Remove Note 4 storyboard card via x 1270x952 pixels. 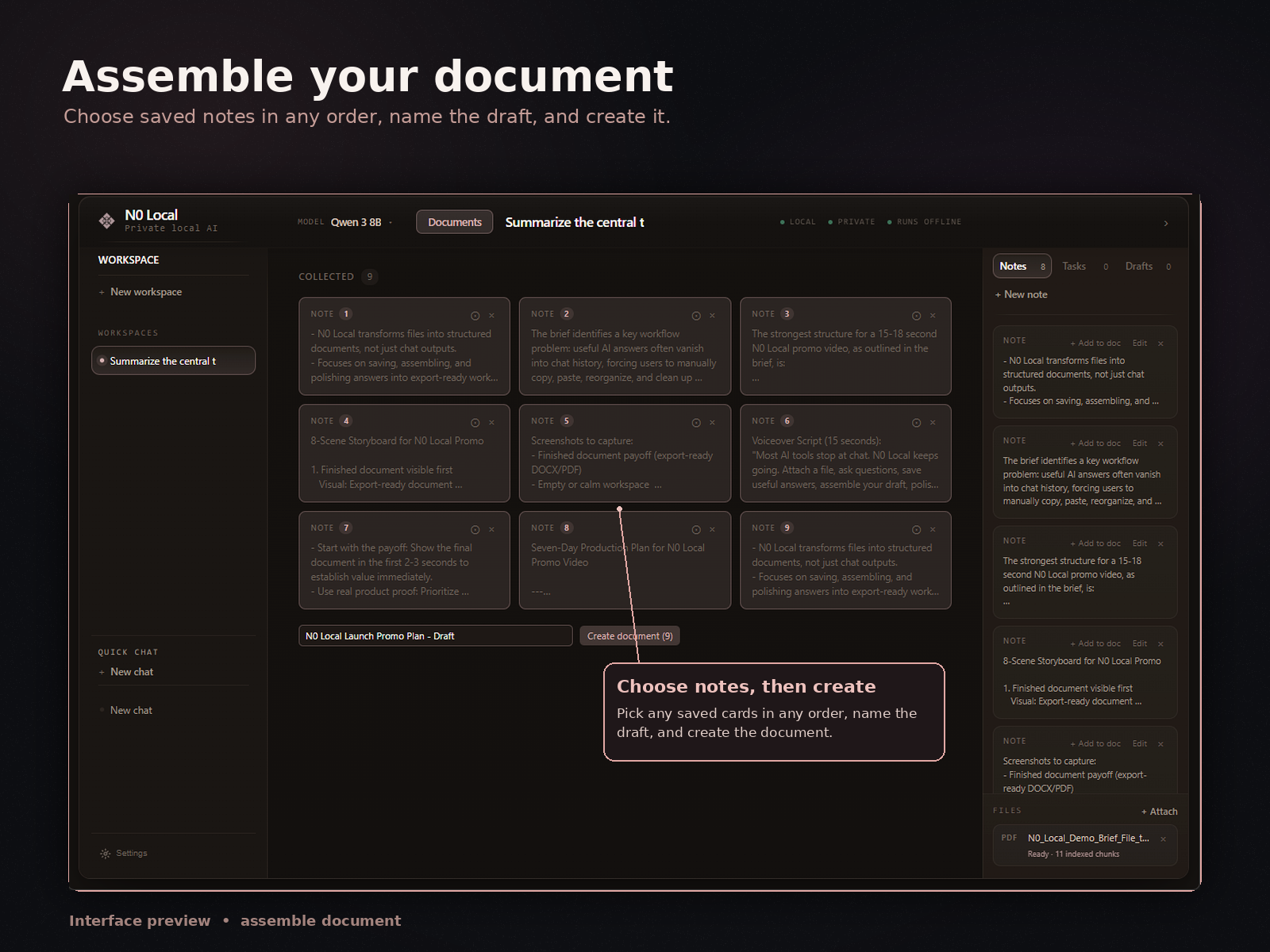[x=491, y=423]
